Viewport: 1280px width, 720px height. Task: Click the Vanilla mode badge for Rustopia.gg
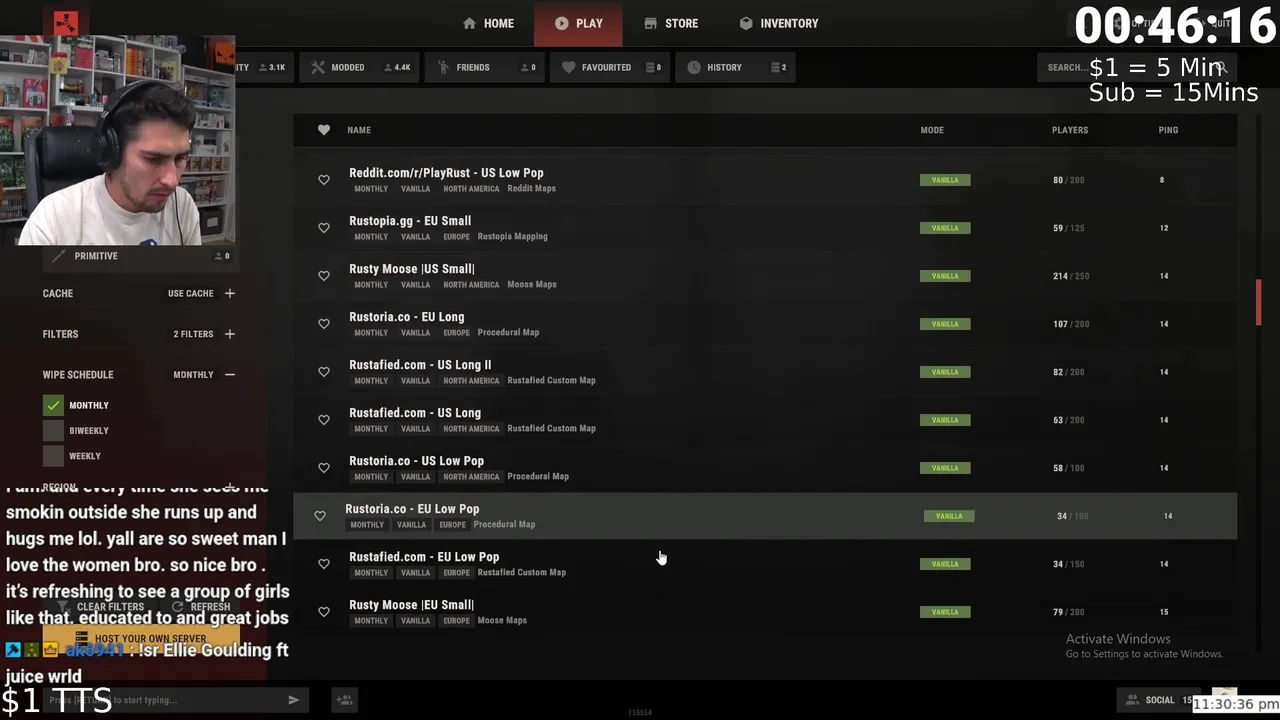(945, 228)
